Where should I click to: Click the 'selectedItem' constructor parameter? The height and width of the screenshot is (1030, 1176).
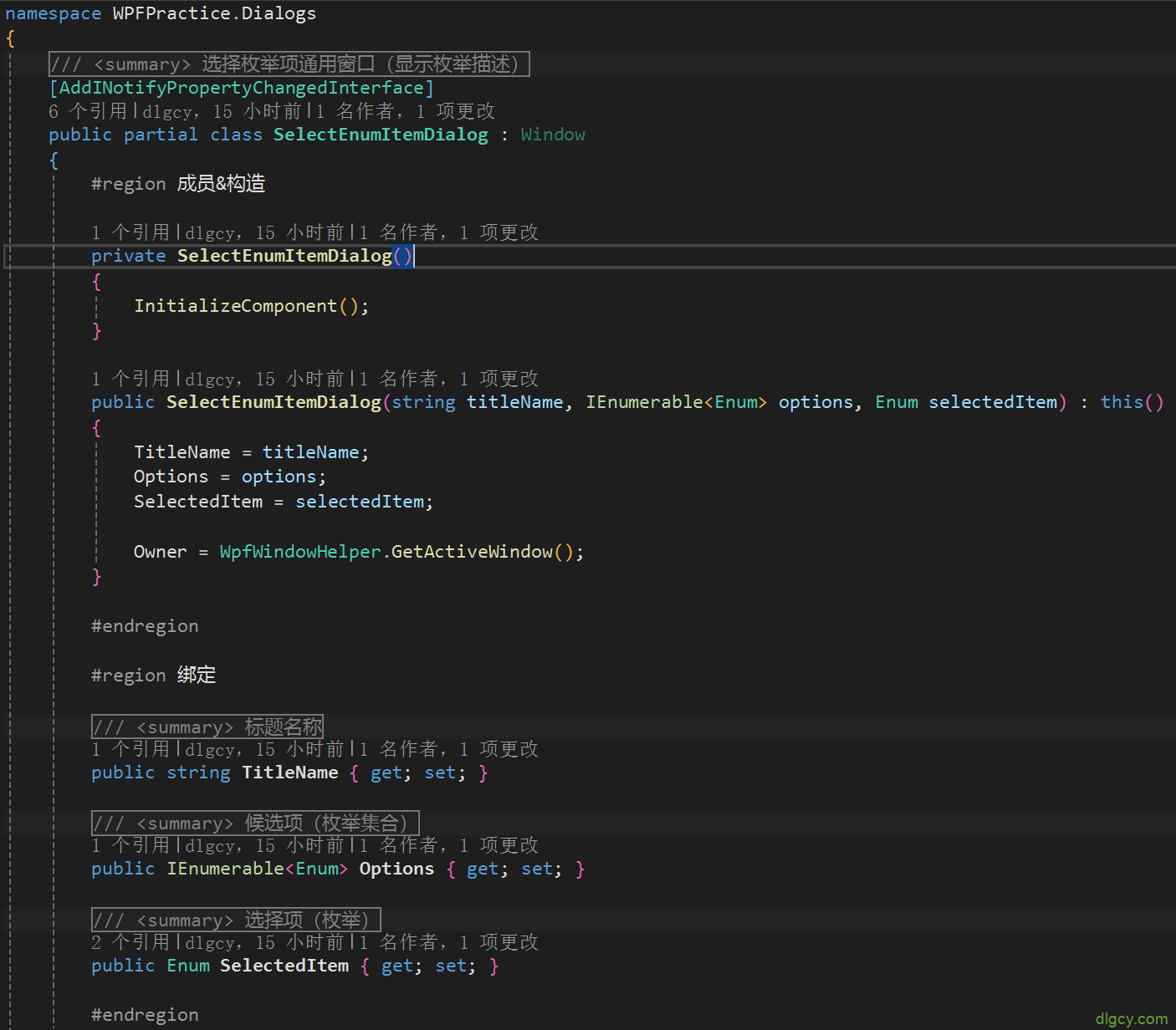point(993,402)
